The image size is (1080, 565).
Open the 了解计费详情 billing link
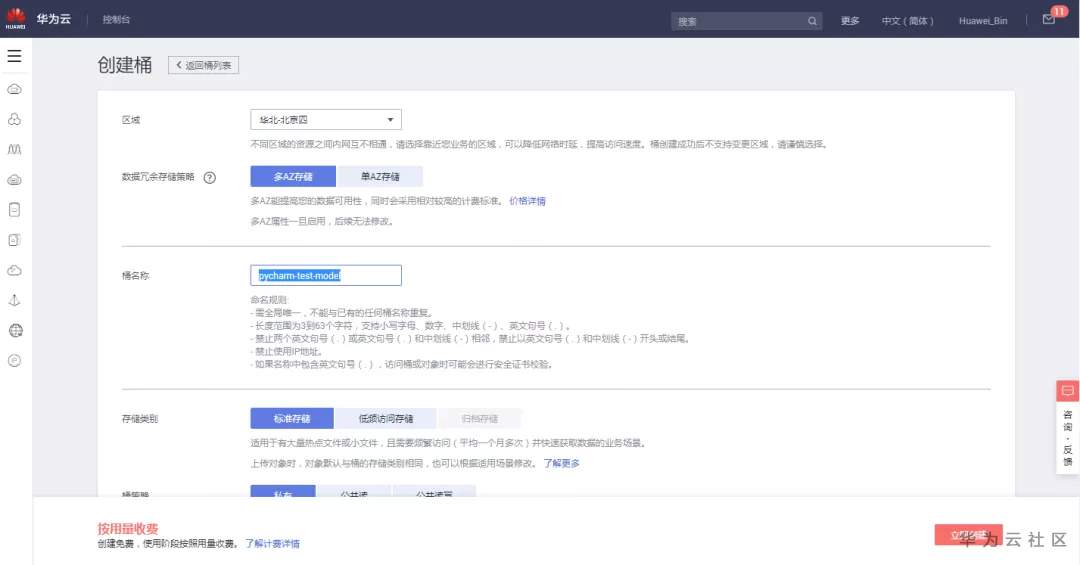tap(272, 544)
